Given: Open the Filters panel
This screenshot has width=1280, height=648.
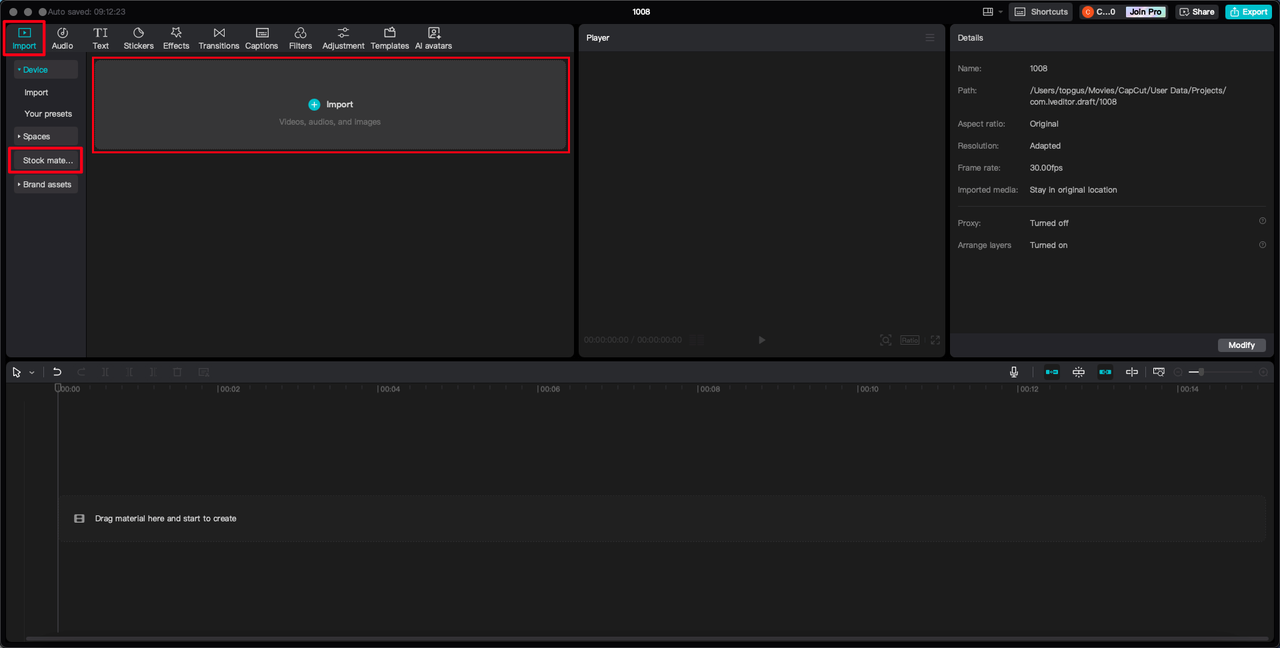Looking at the screenshot, I should (x=300, y=39).
